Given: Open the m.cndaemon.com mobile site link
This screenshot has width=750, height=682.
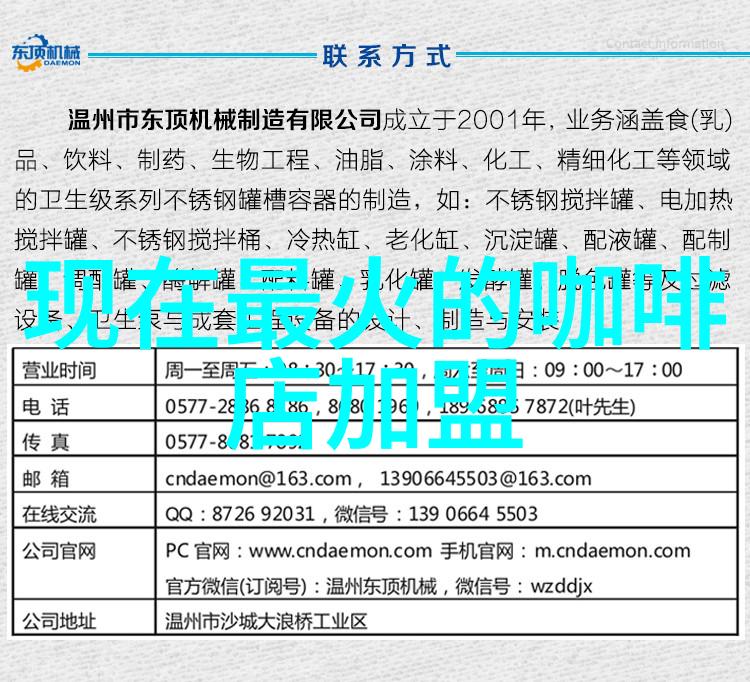Looking at the screenshot, I should (612, 551).
